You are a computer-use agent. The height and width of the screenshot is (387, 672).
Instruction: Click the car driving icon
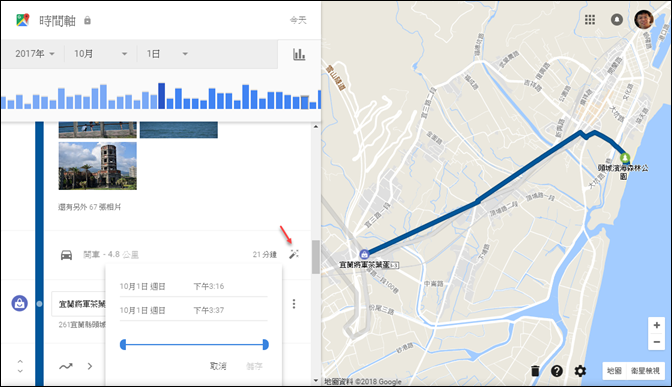tap(66, 255)
